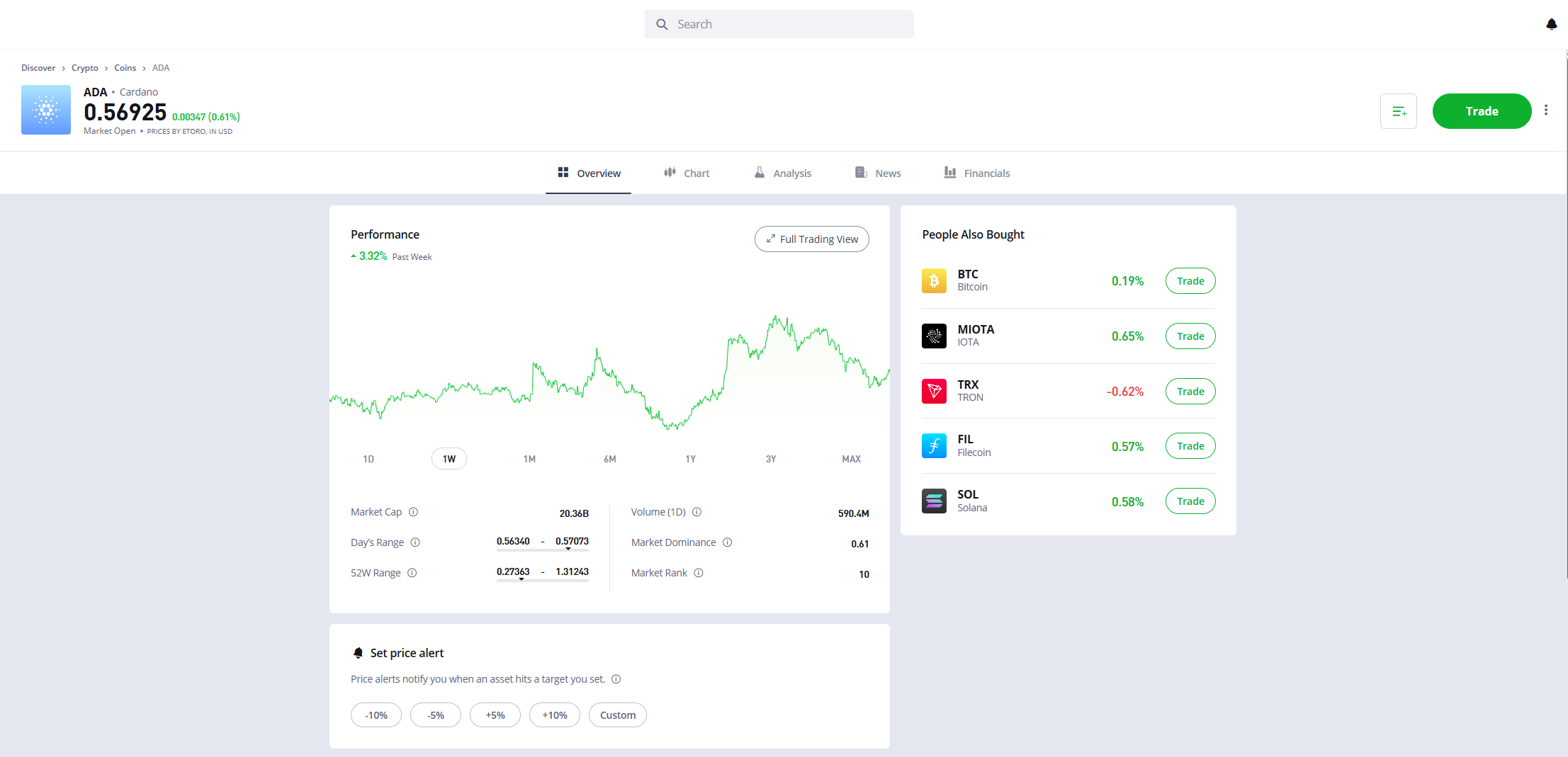The height and width of the screenshot is (757, 1568).
Task: Trade MIOTA
Action: [1190, 336]
